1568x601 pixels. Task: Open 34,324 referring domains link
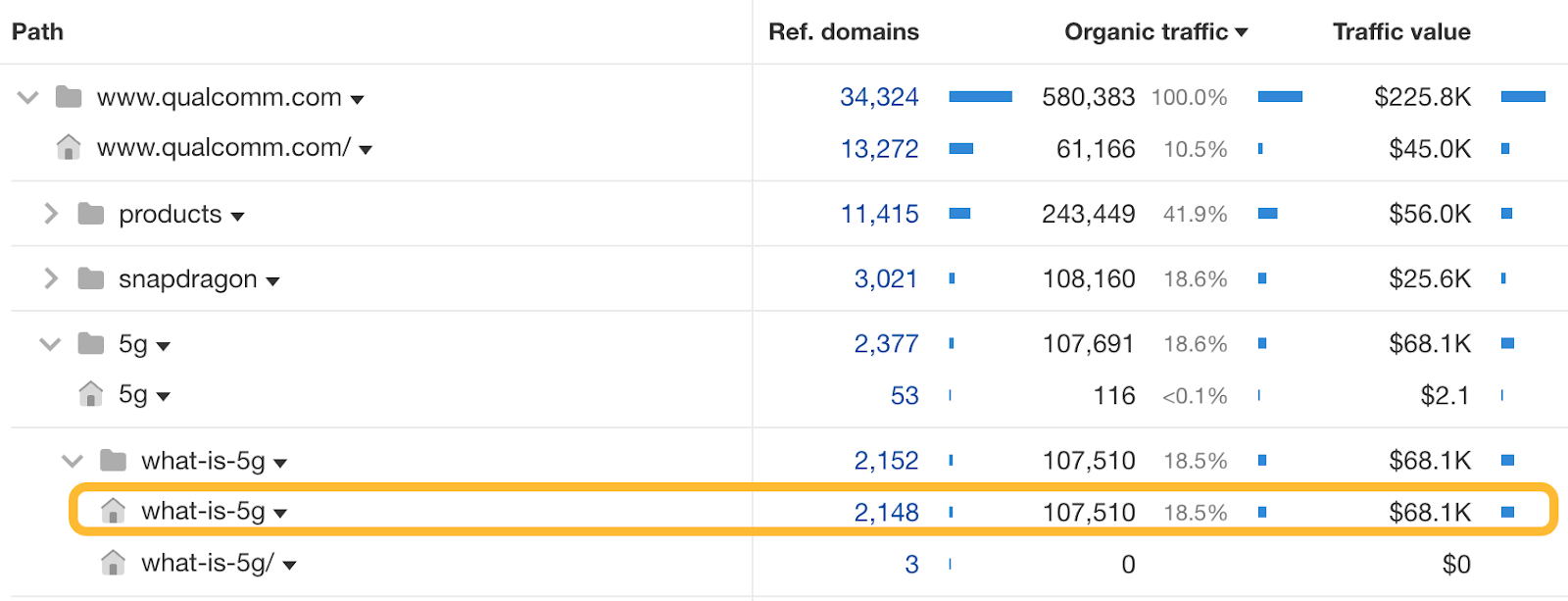click(879, 97)
